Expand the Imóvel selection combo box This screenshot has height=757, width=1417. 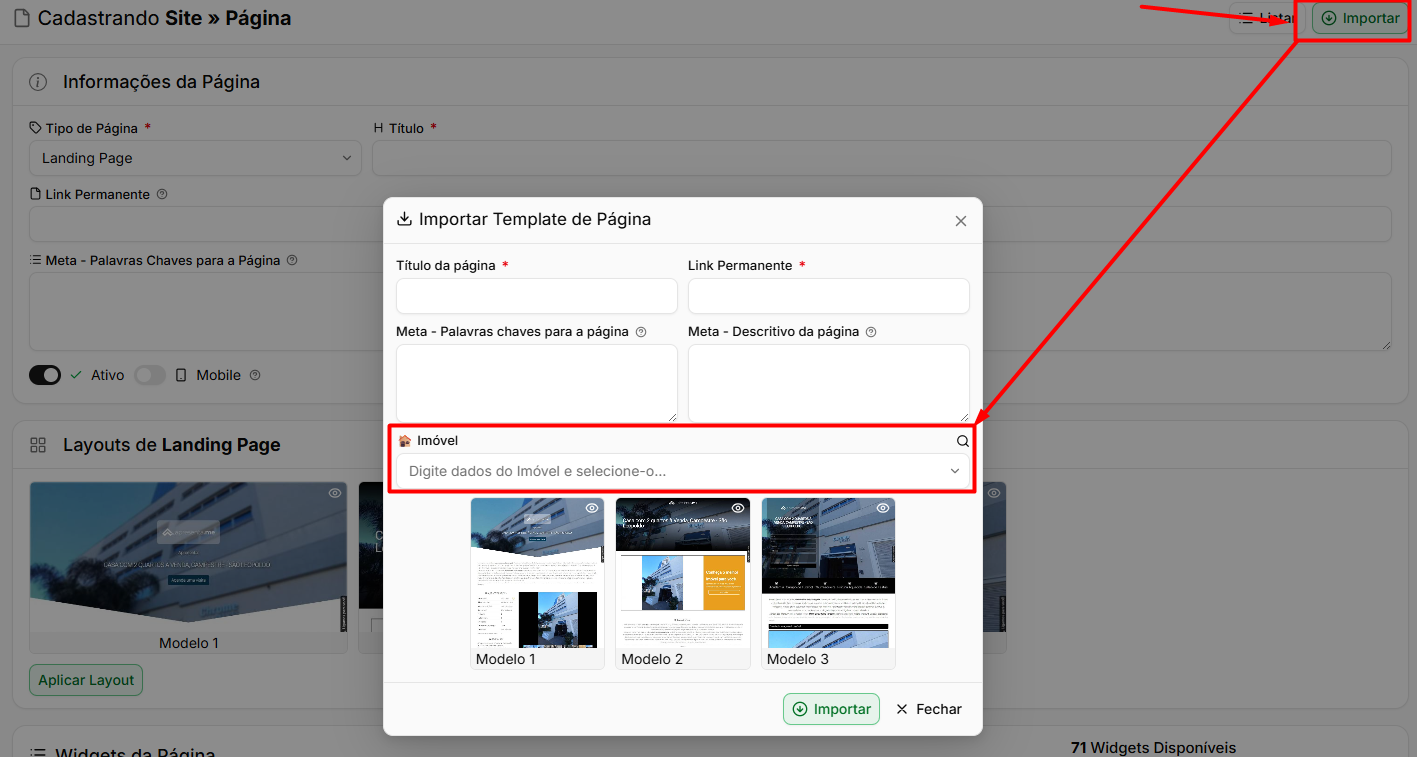683,471
